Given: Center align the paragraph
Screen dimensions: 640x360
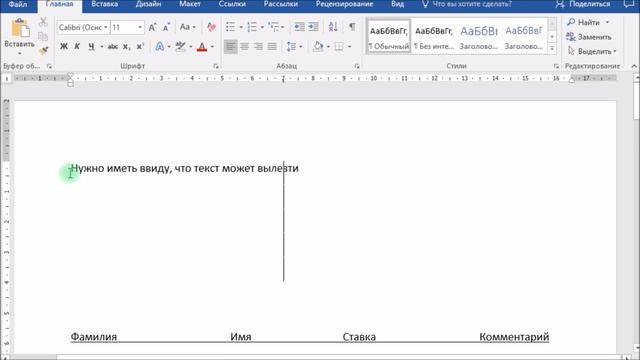Looking at the screenshot, I should pyautogui.click(x=244, y=47).
